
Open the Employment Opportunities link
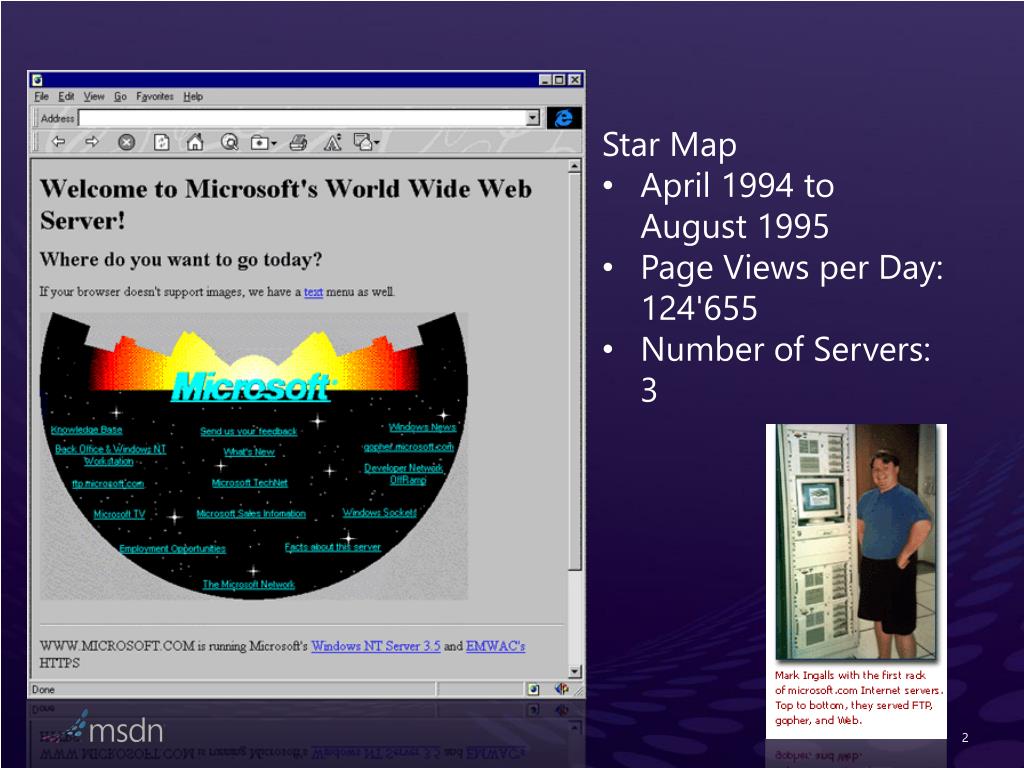[172, 549]
